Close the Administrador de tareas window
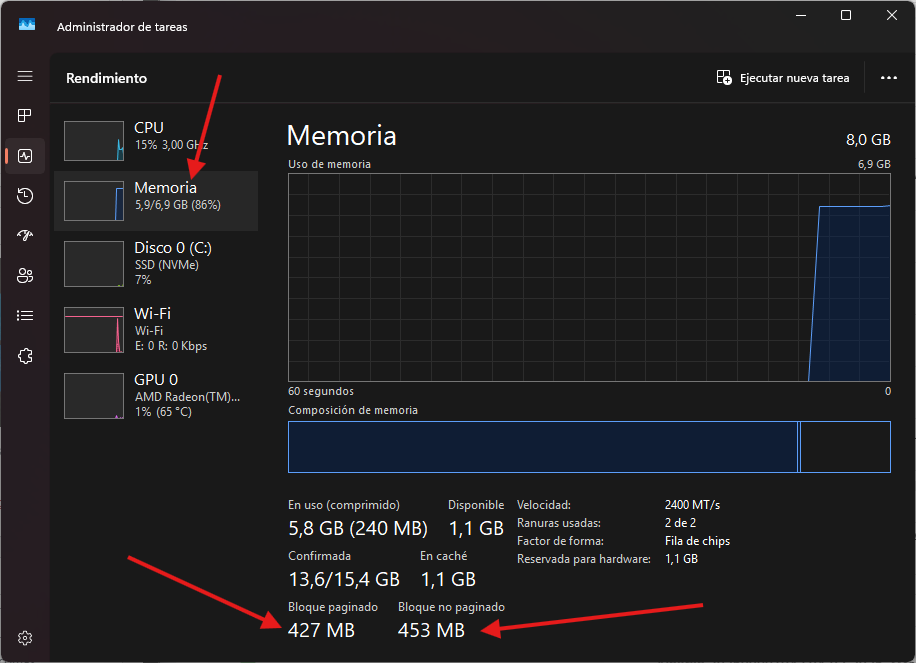 tap(891, 15)
